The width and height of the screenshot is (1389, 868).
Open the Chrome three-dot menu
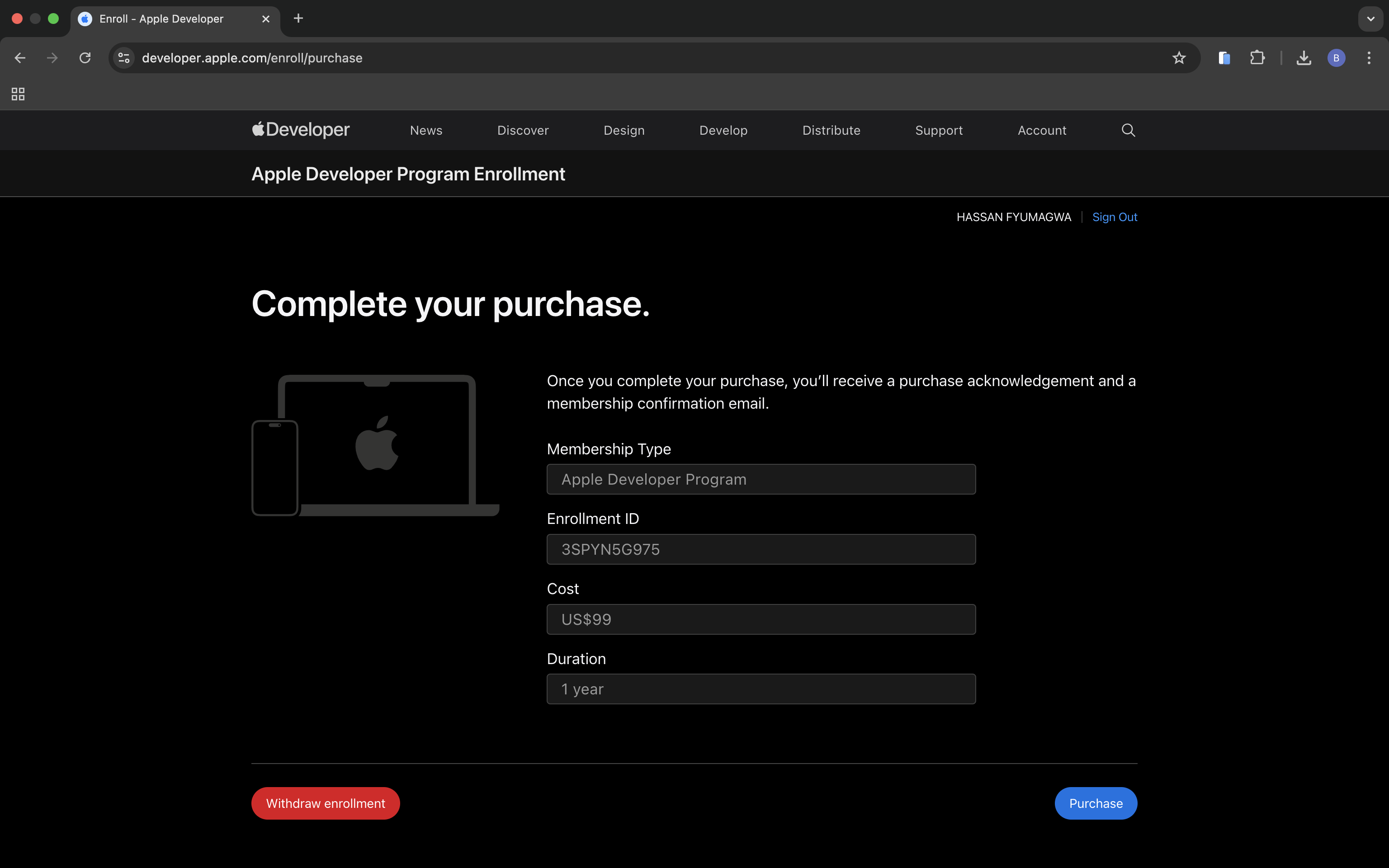[x=1369, y=58]
